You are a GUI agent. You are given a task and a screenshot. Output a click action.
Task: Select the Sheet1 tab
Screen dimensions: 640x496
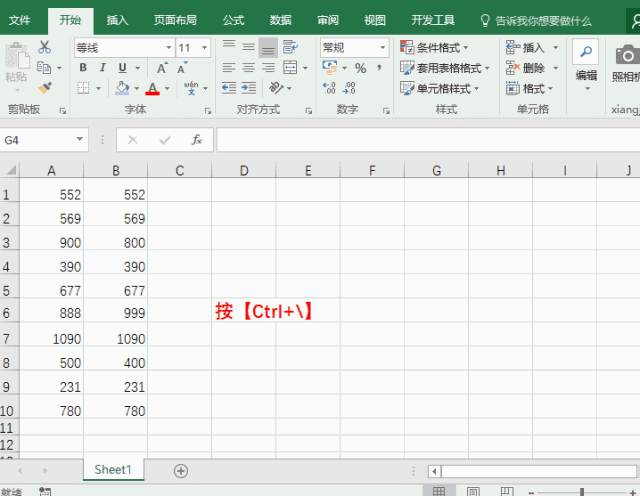(x=113, y=469)
